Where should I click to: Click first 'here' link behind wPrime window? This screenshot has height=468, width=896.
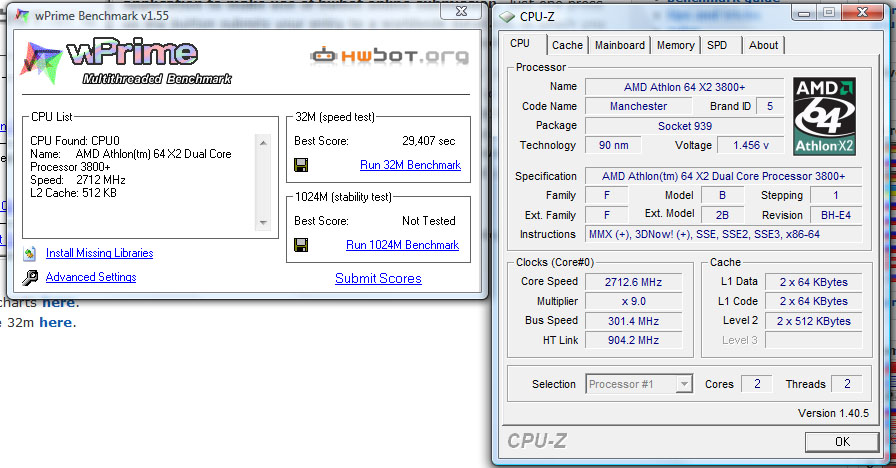coord(59,303)
